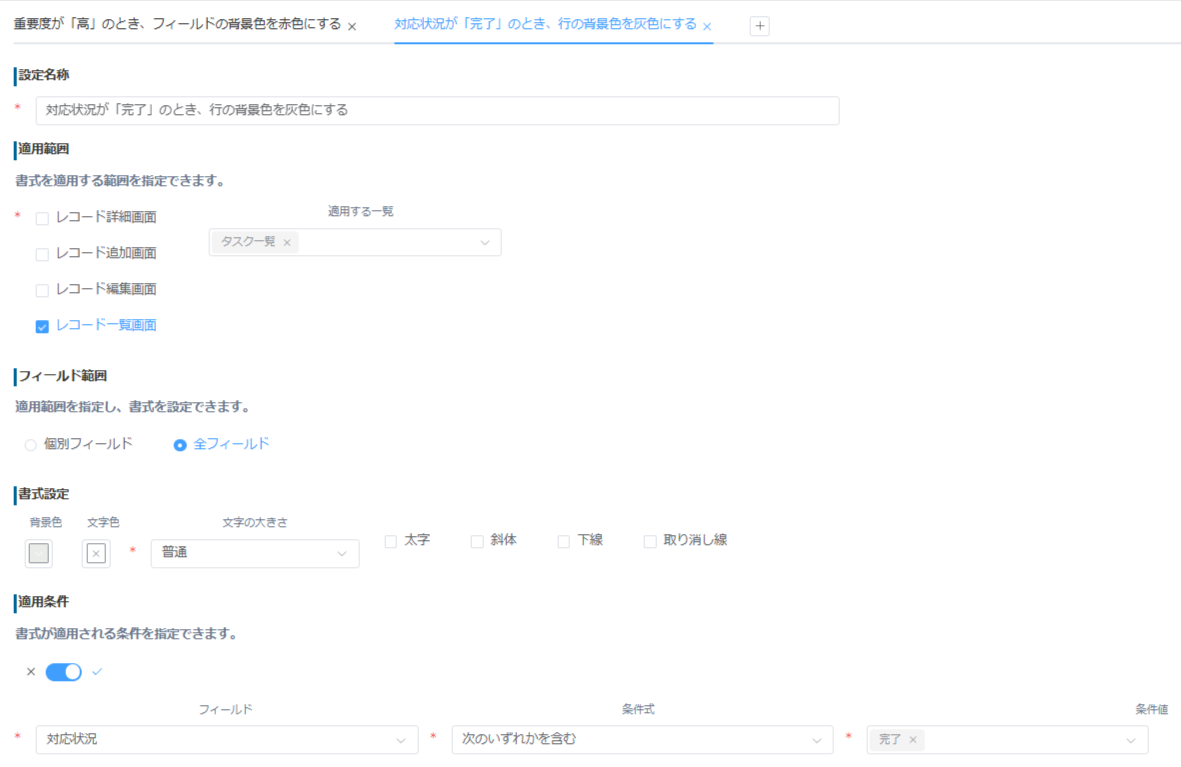This screenshot has height=767, width=1181.
Task: Select the 対応状況が「完了」のとき tab
Action: [x=545, y=24]
